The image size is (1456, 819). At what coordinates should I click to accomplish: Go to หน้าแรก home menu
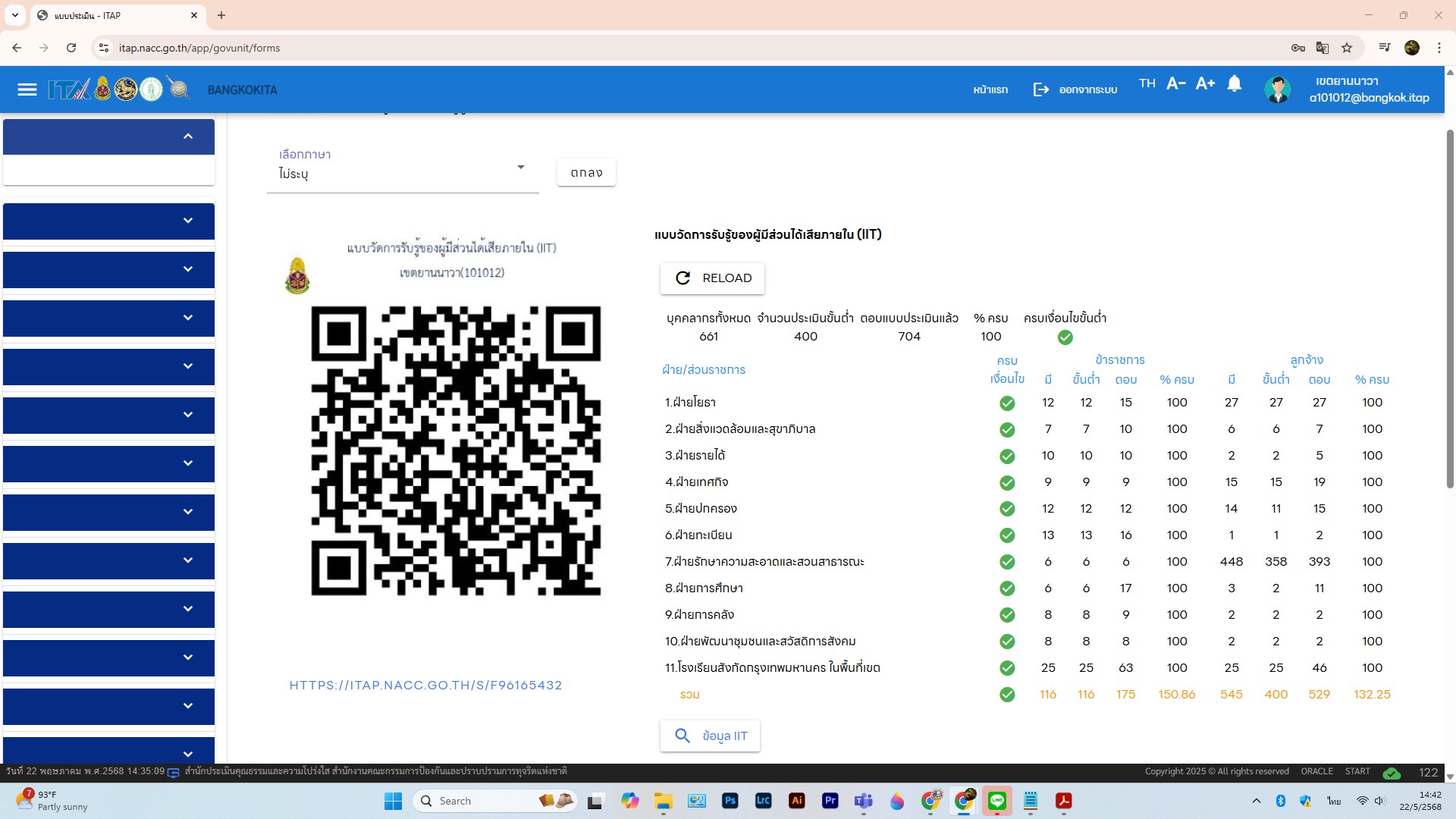coord(990,89)
